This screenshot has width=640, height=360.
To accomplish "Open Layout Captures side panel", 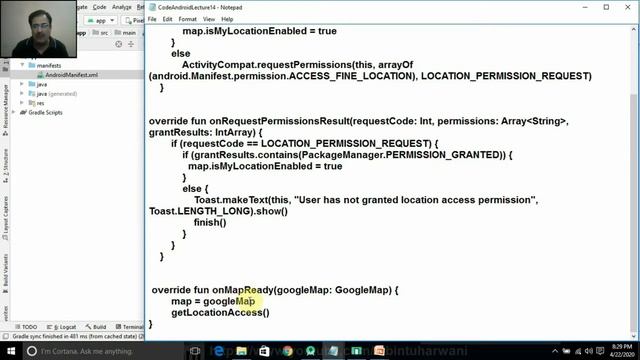I will 5,218.
